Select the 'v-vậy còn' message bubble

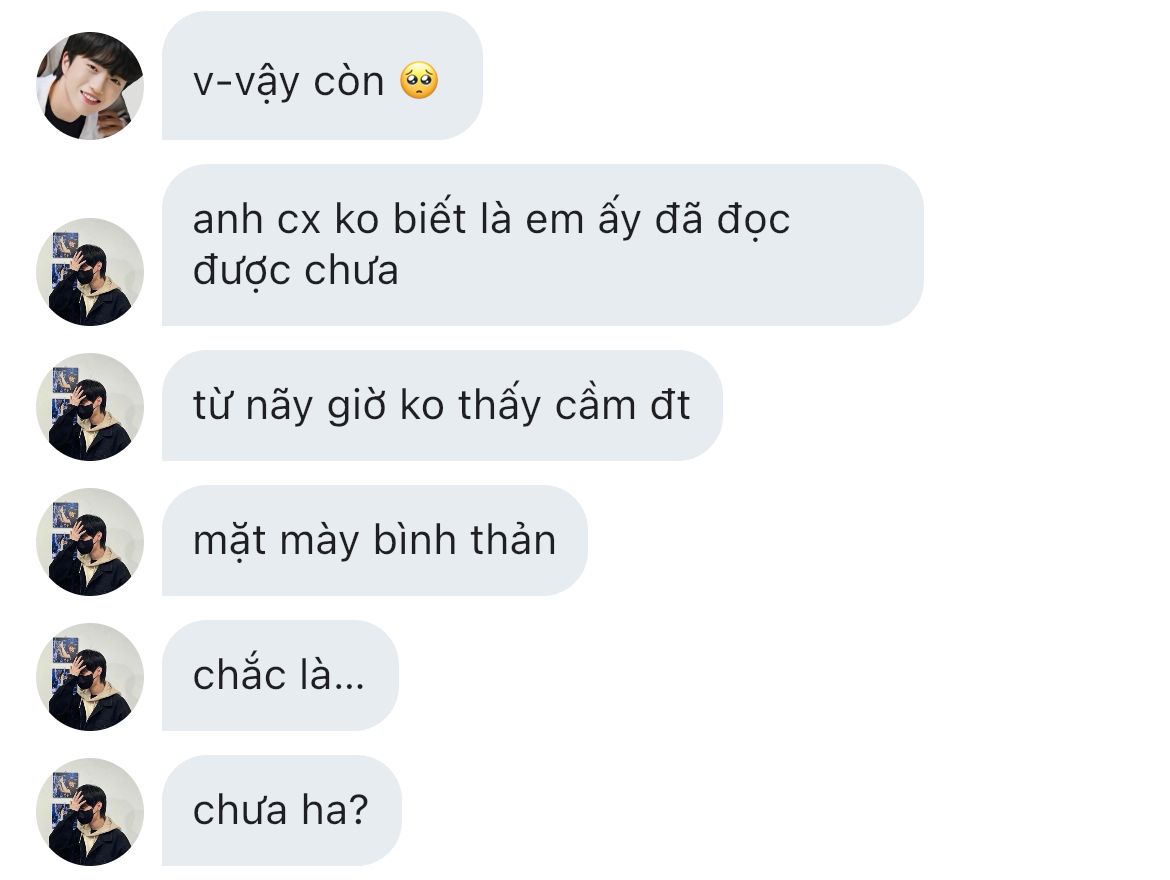tap(322, 75)
